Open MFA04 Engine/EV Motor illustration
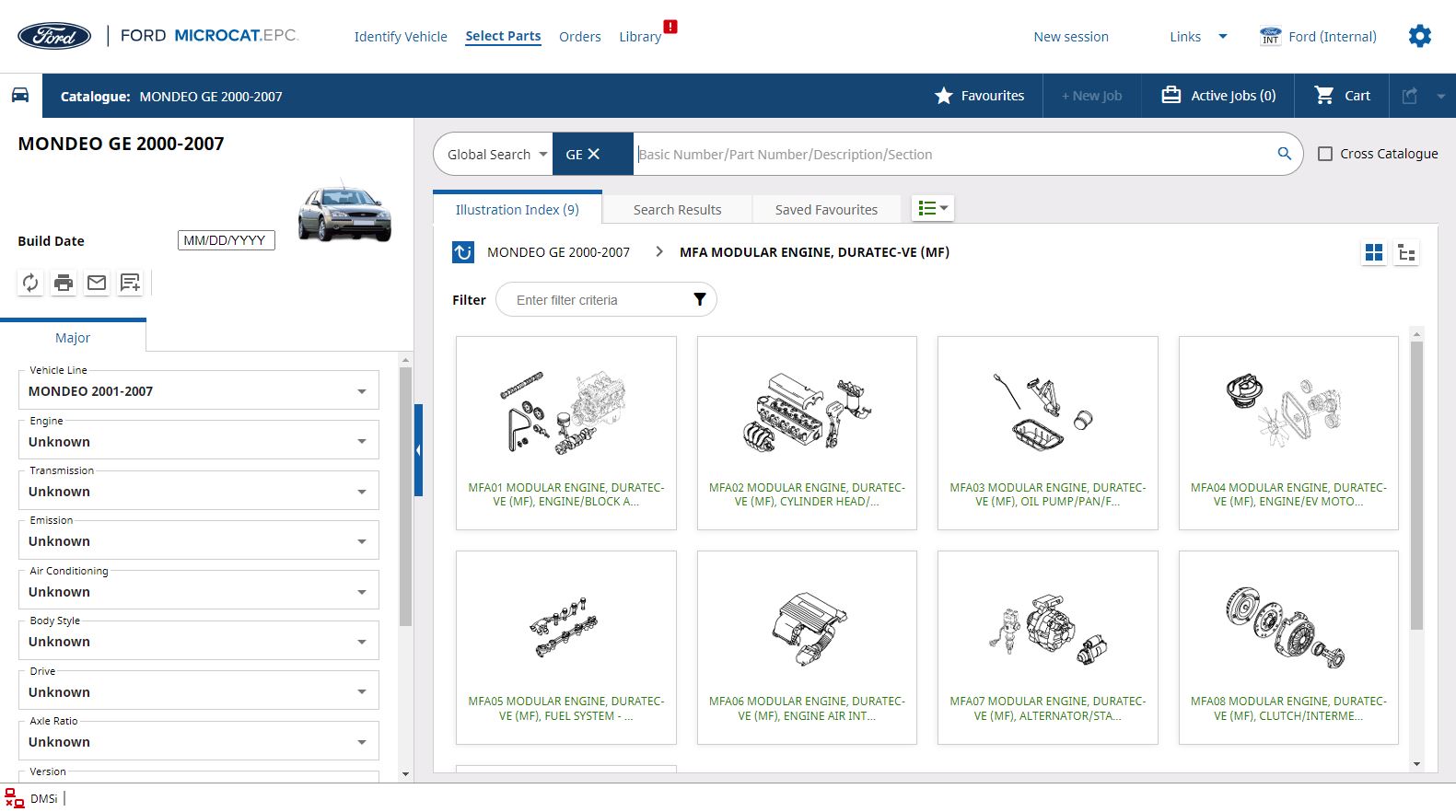Viewport: 1456px width, 812px height. pos(1288,433)
